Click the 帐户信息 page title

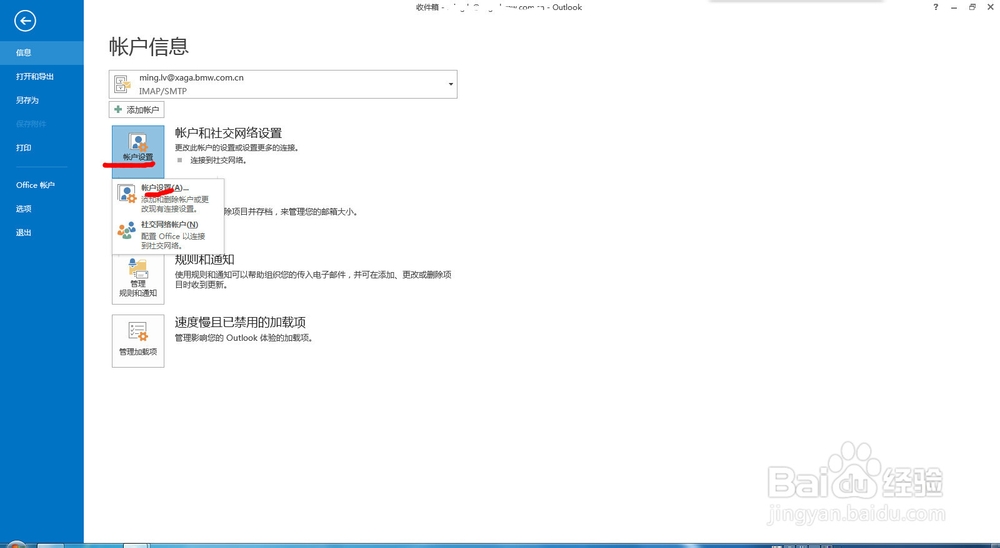click(149, 47)
